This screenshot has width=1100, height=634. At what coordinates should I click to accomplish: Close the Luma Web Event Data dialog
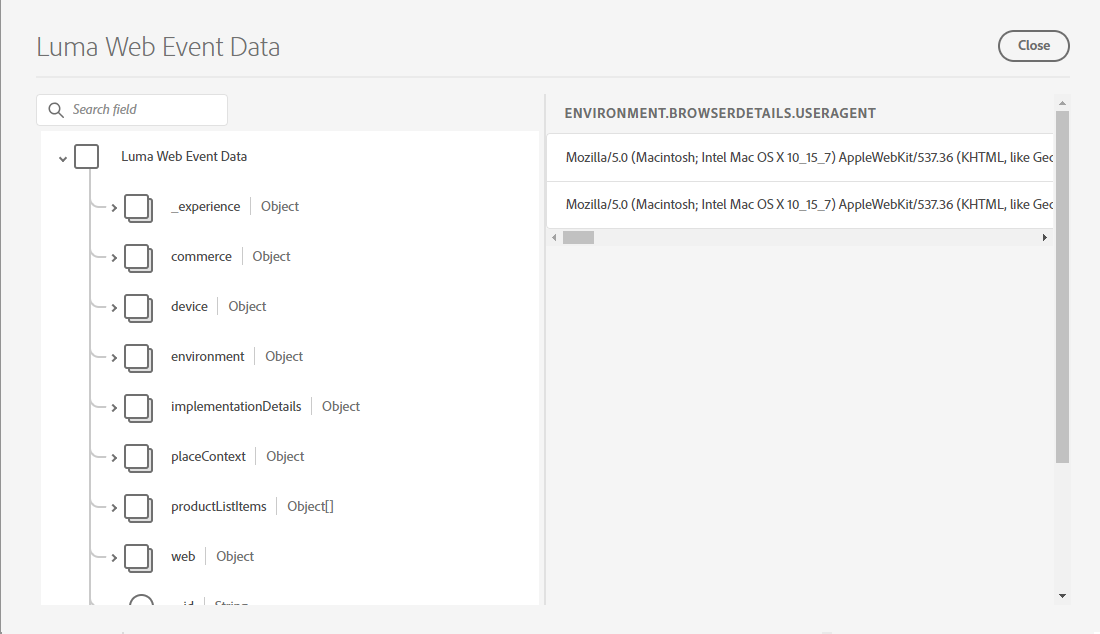[x=1033, y=46]
